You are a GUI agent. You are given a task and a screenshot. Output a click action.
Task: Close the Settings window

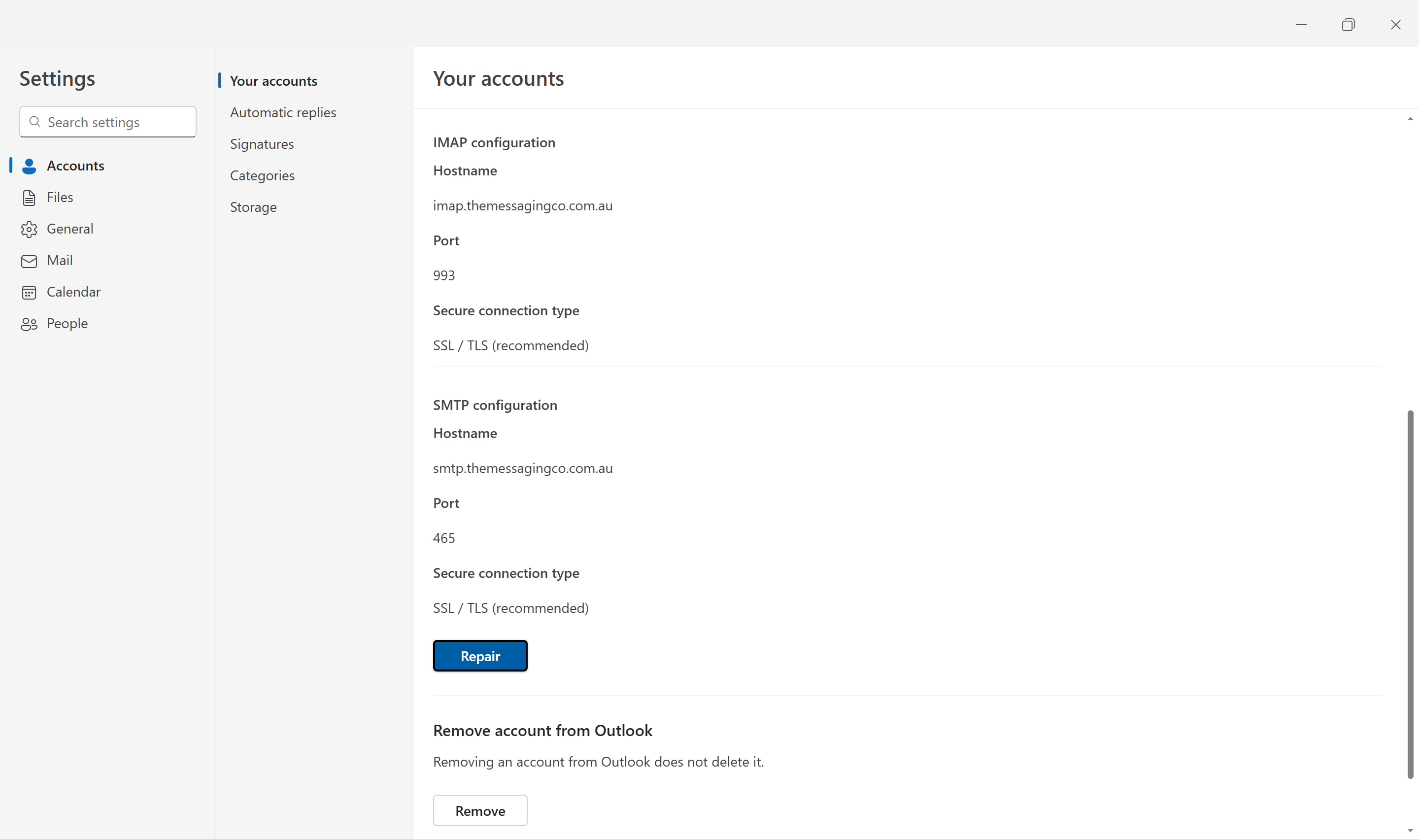(1395, 24)
